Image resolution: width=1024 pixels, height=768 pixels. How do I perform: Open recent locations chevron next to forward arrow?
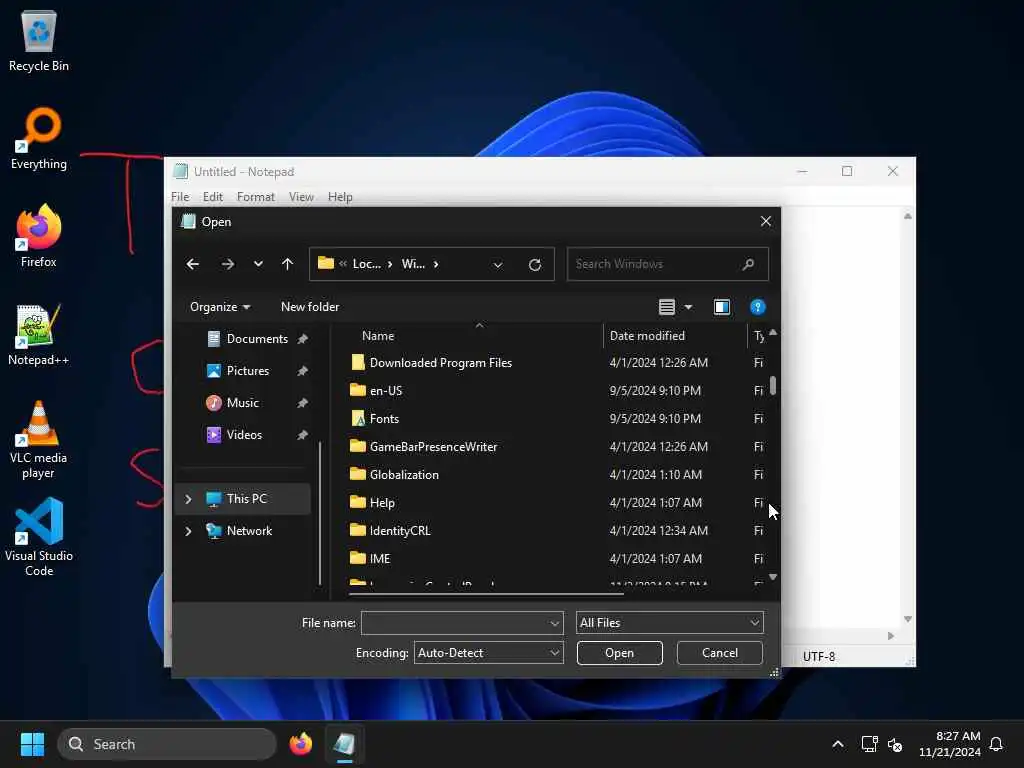point(259,264)
